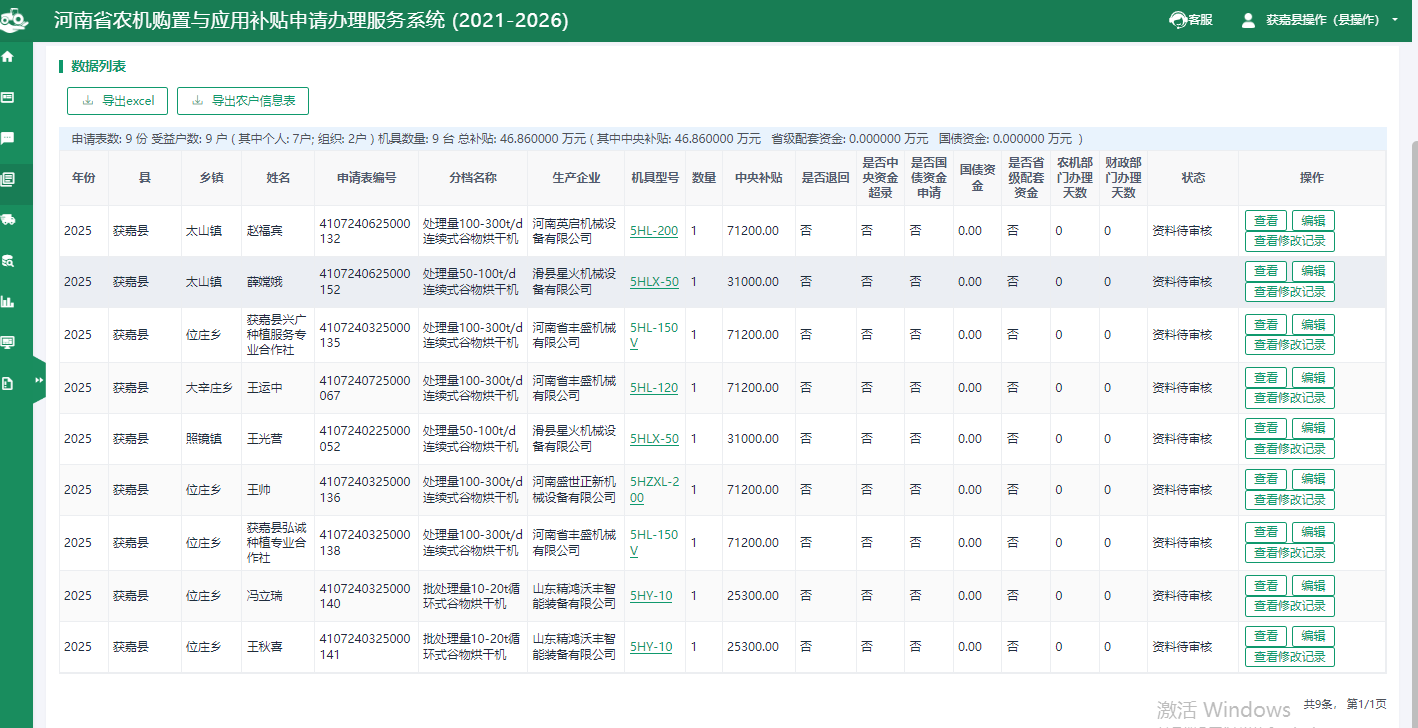Screen dimensions: 1418x728
Task: Click the database search sidebar icon
Action: 8,261
